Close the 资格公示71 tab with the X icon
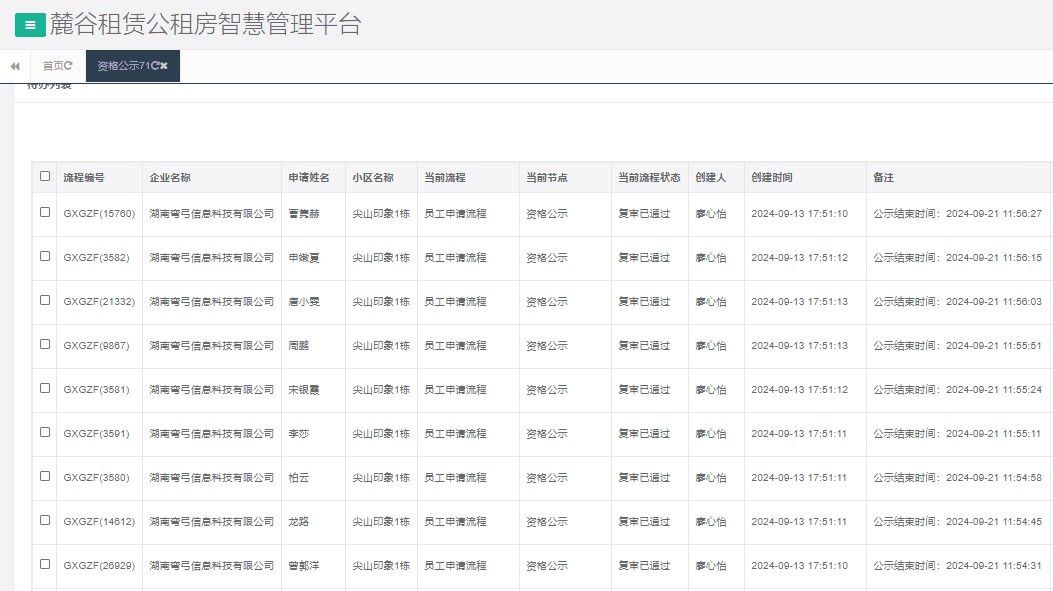 click(x=165, y=65)
